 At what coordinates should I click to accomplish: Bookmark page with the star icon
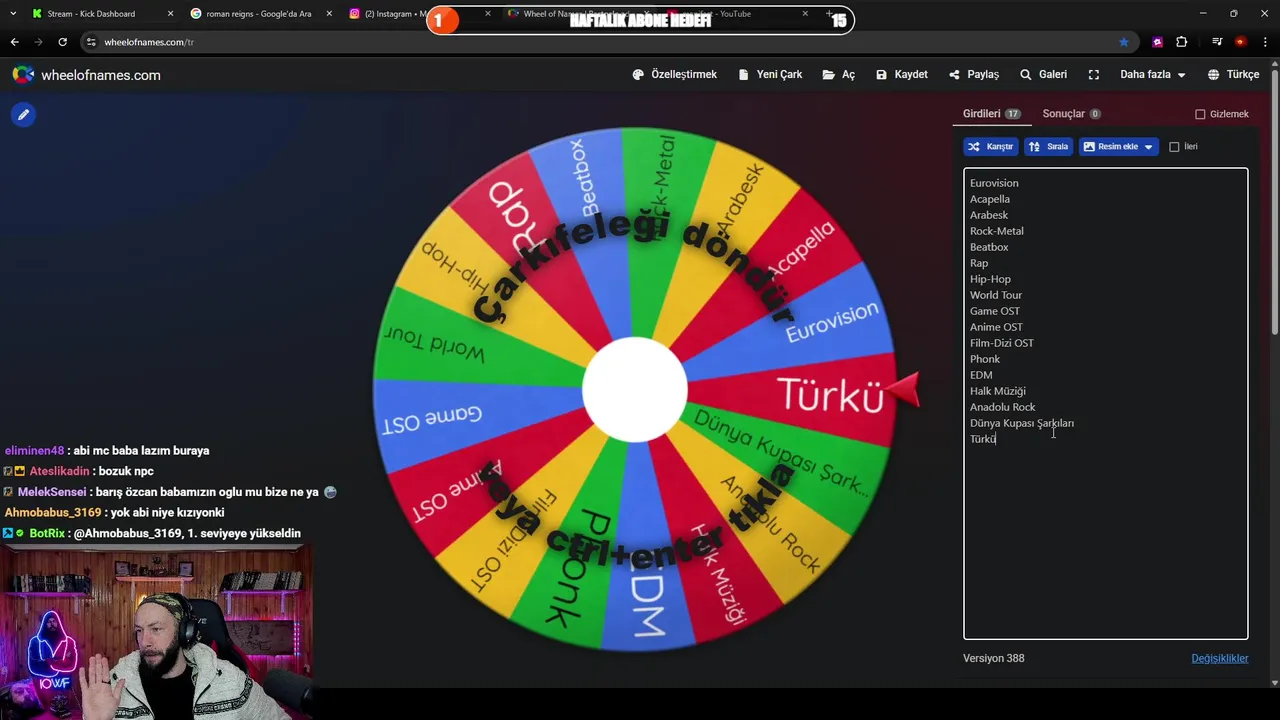(1124, 42)
